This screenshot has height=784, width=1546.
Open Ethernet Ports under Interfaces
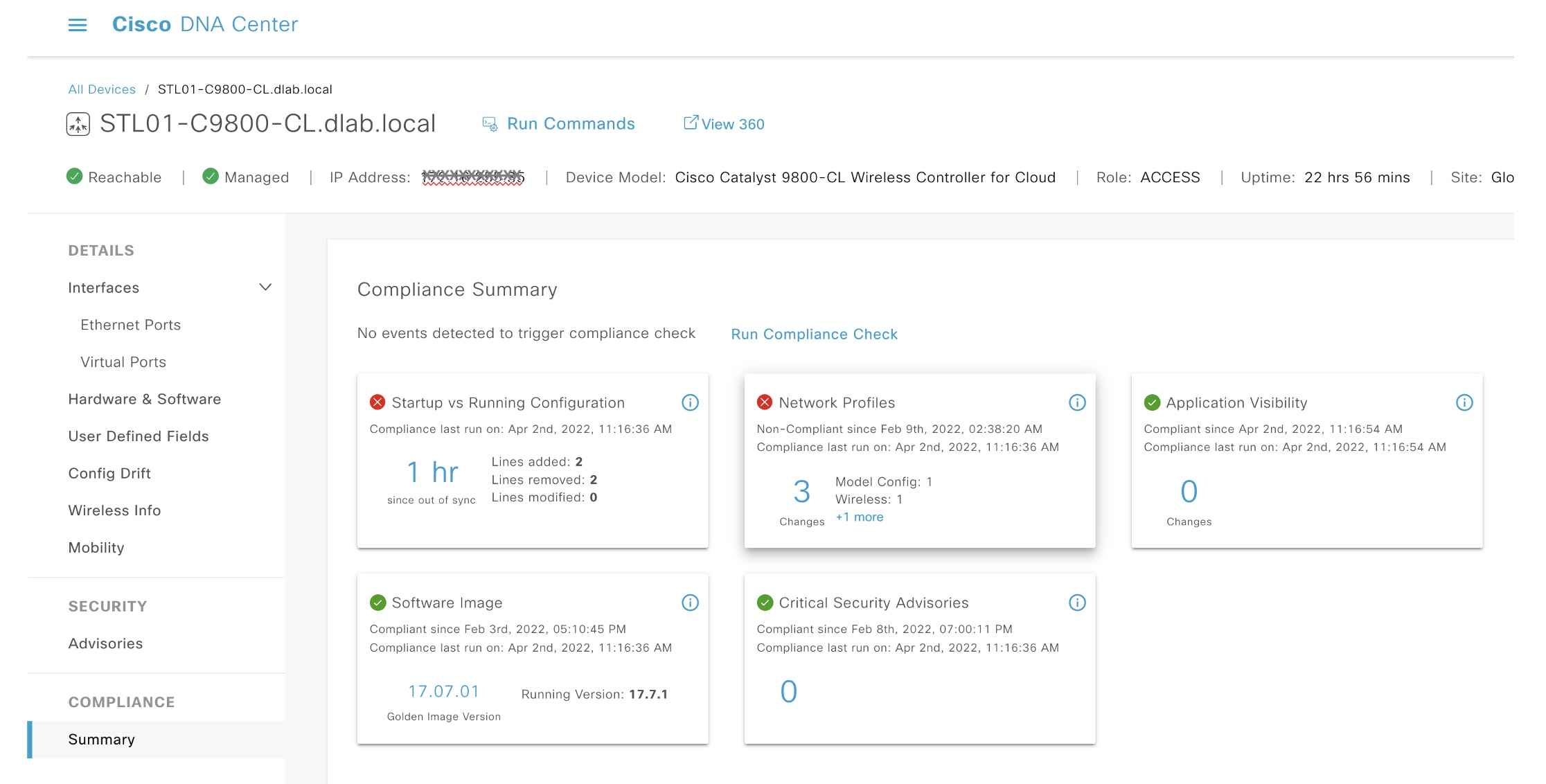130,325
